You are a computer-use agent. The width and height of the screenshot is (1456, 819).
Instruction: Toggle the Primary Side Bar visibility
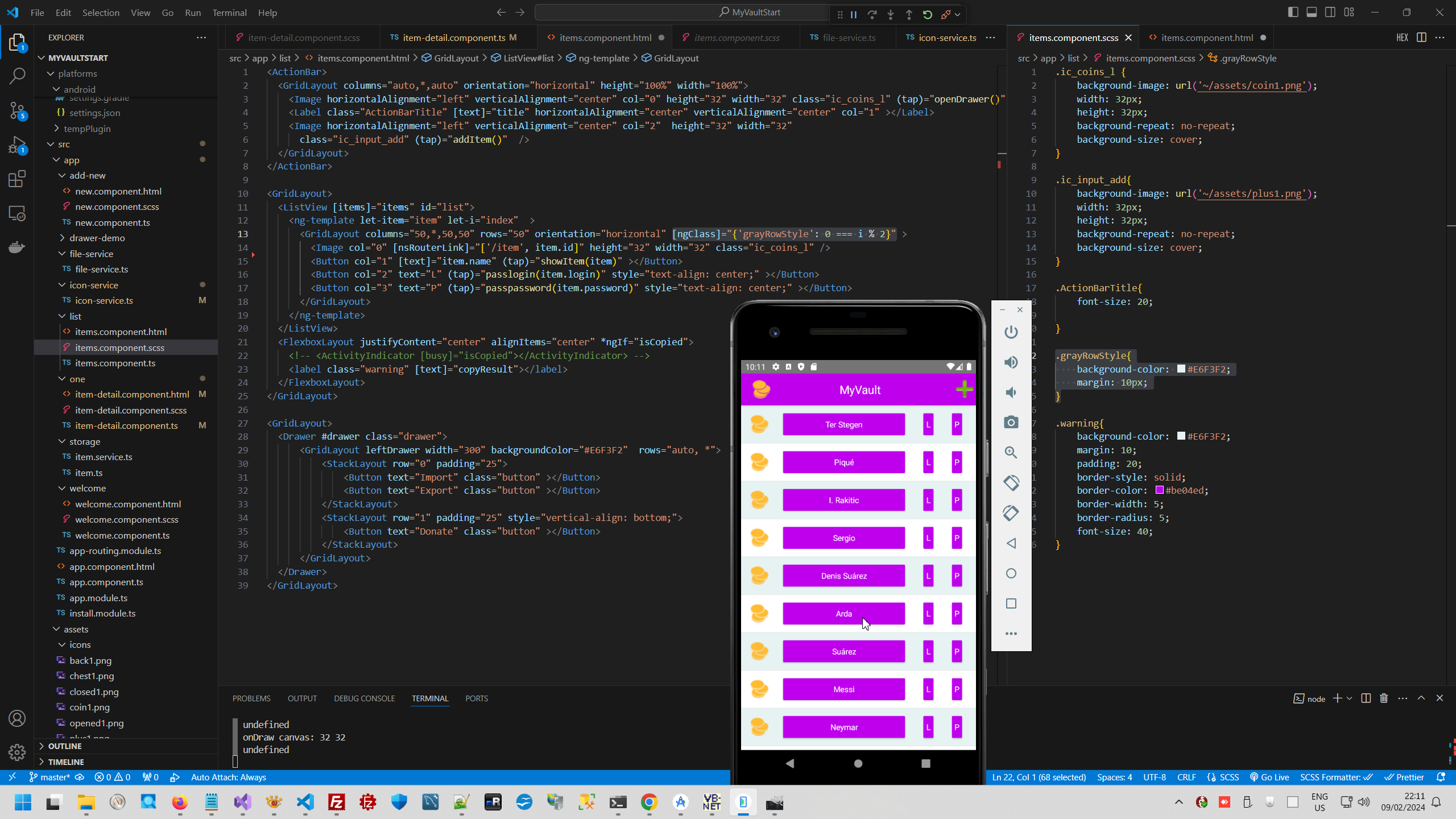click(x=1293, y=11)
